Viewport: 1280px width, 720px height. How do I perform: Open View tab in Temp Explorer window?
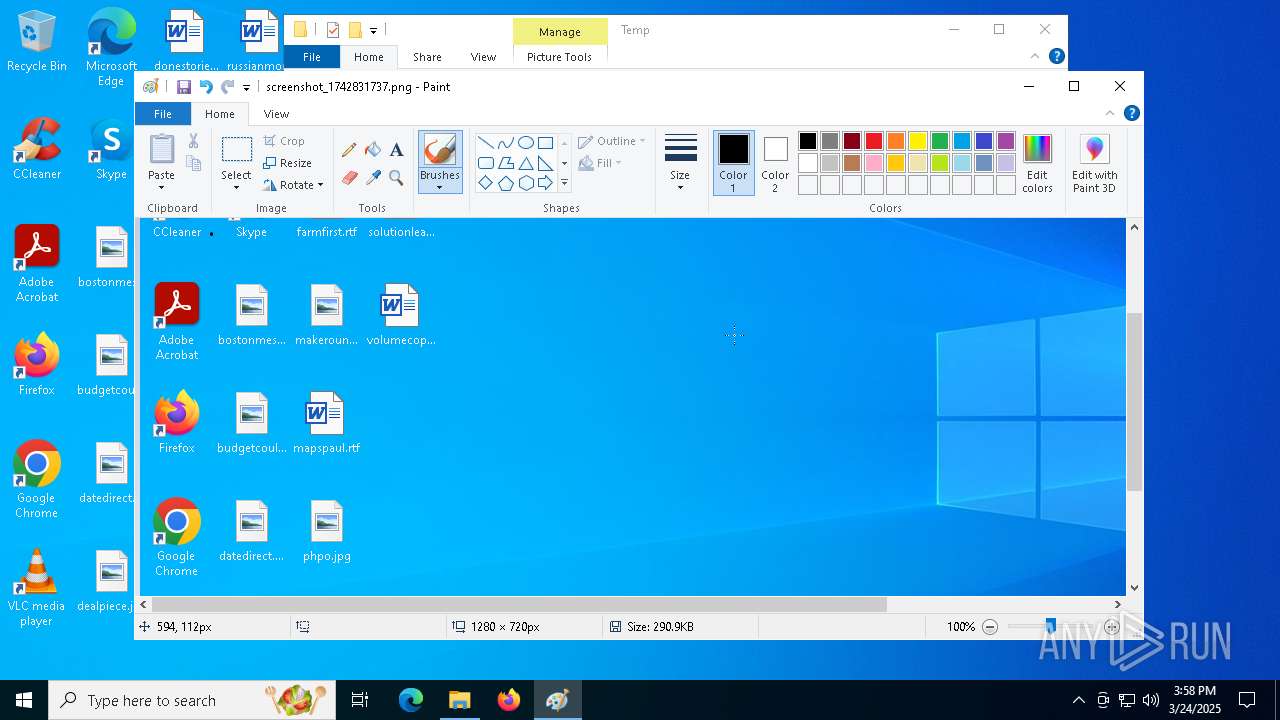pos(483,57)
